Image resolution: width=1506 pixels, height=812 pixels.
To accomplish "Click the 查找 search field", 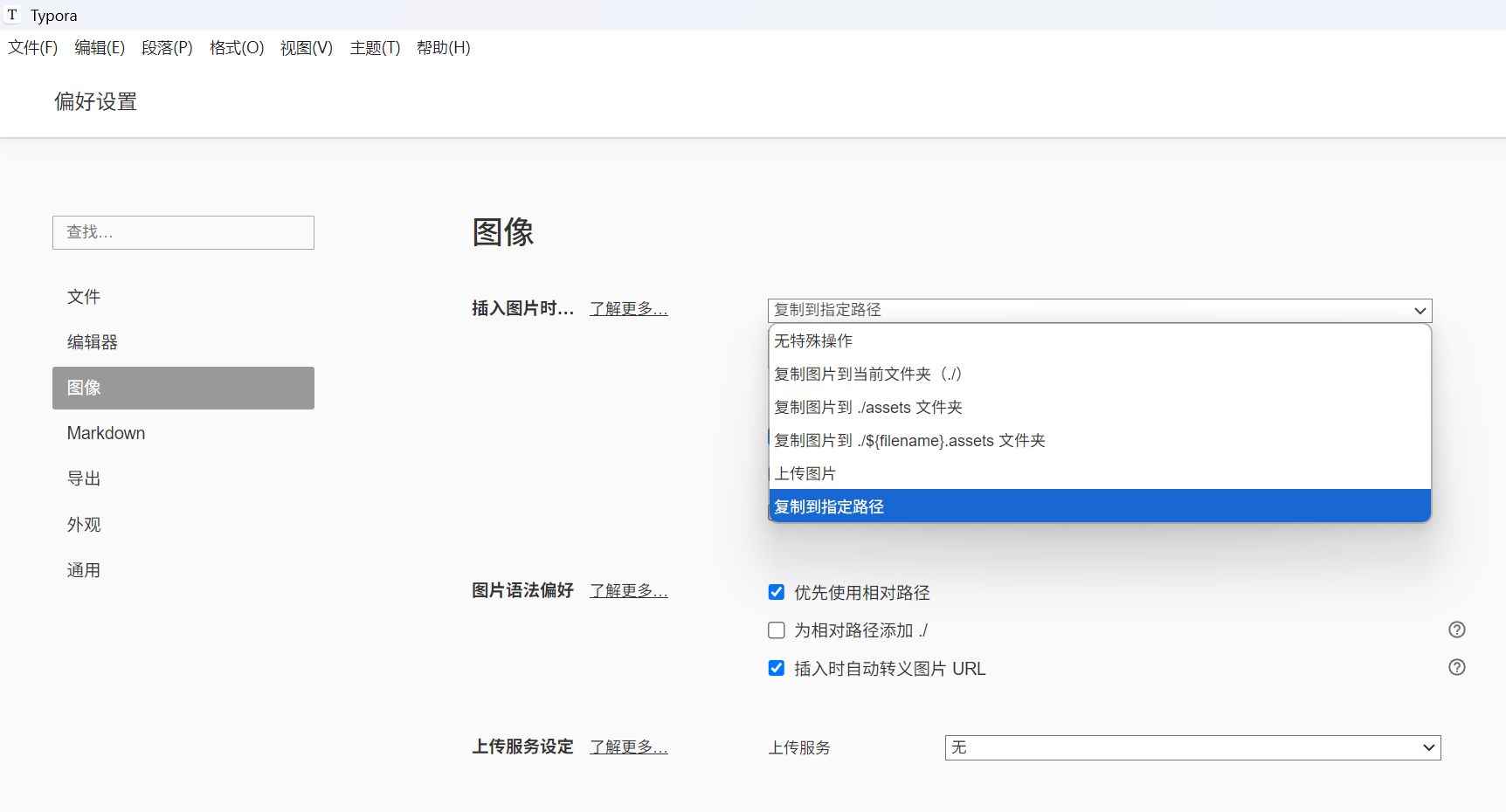I will [183, 232].
